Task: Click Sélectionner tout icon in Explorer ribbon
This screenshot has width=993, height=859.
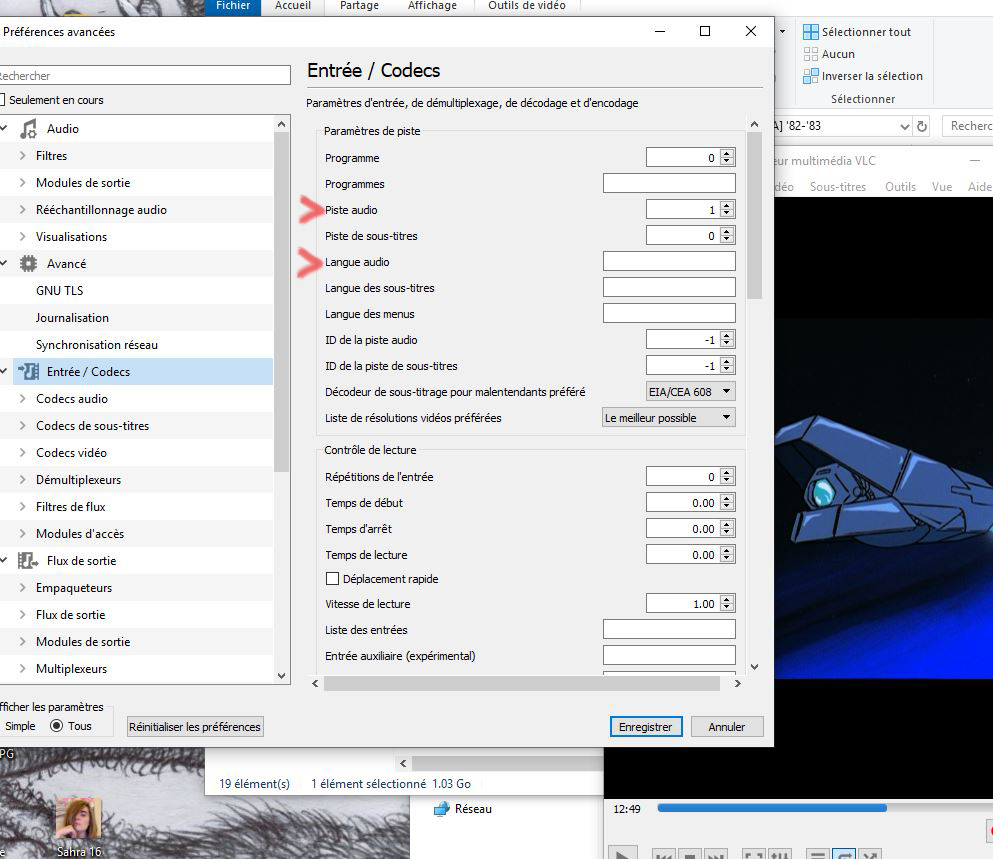Action: click(x=811, y=32)
